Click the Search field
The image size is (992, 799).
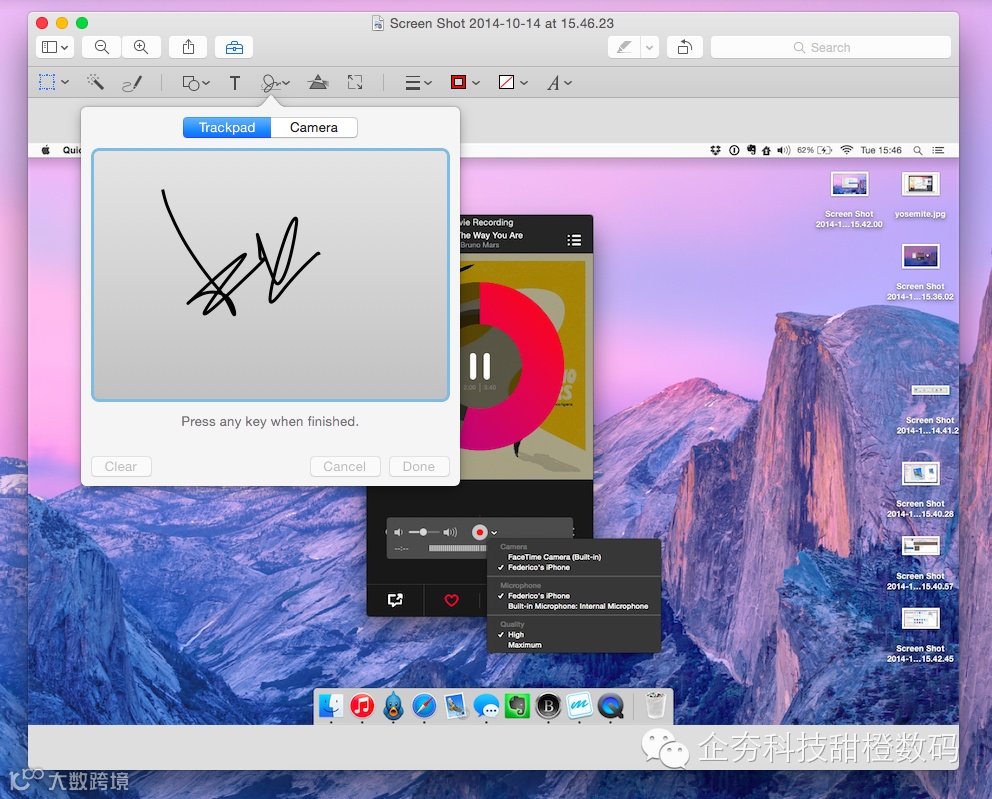[831, 47]
